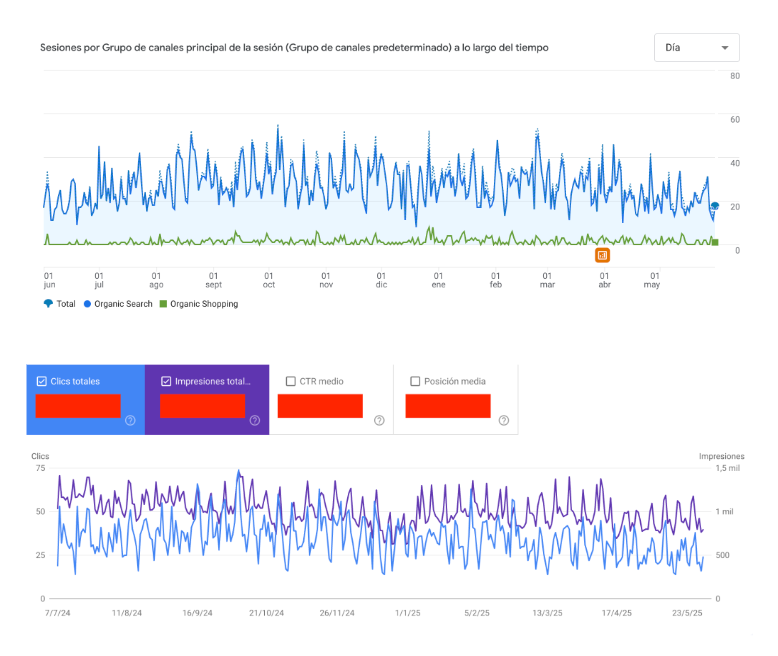
Task: Click the green endpoint square on sessions chart
Action: (x=714, y=242)
